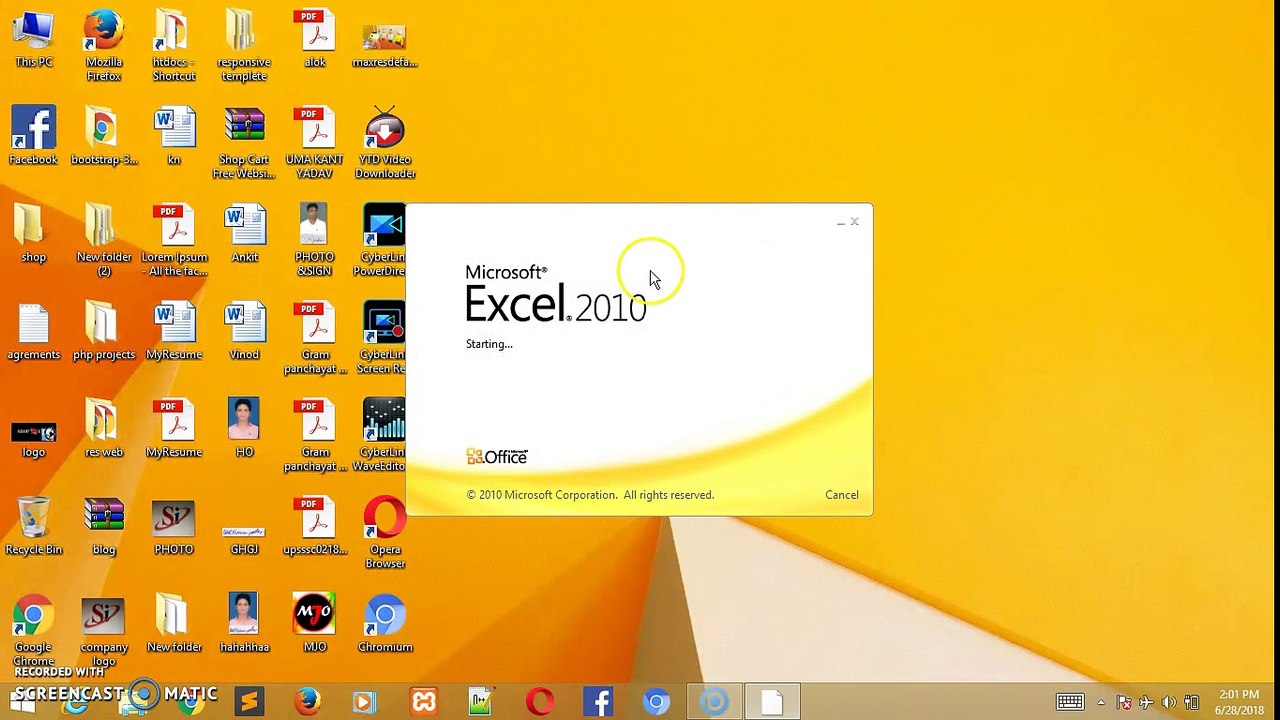Open htdocs shortcut folder
Screen dimensions: 1280x720
[x=173, y=46]
